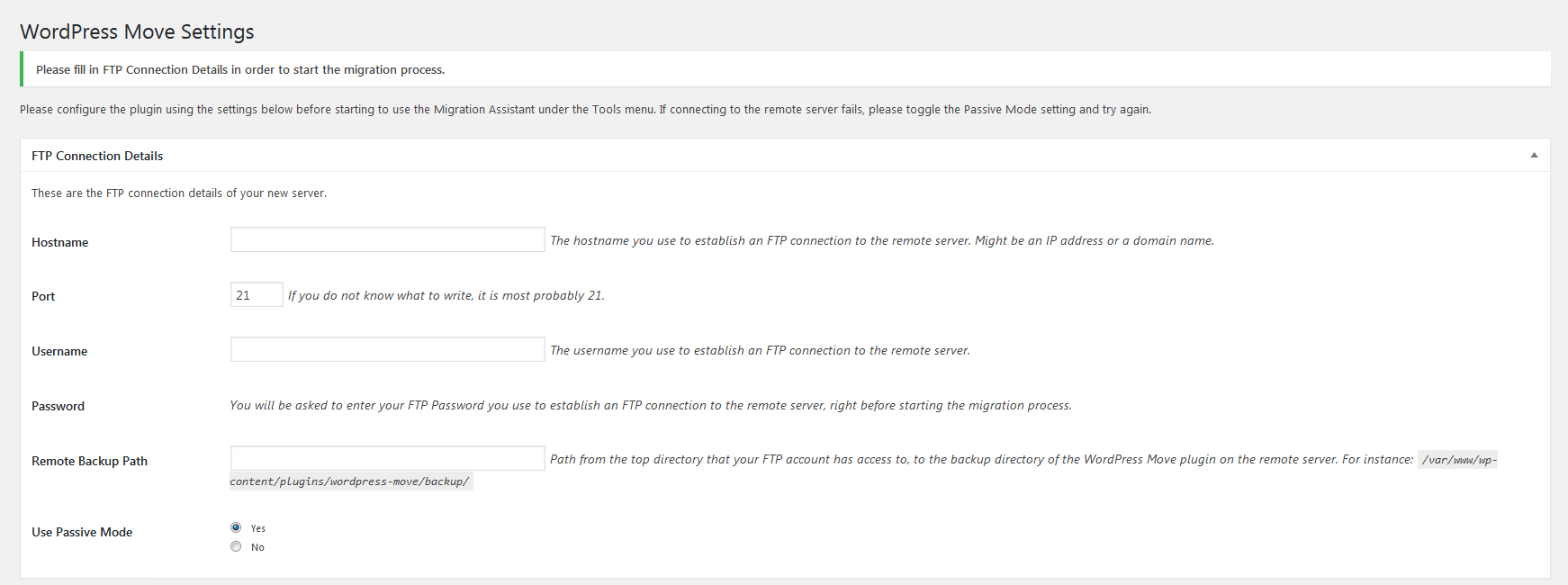
Task: Click the Port field label
Action: pos(43,296)
